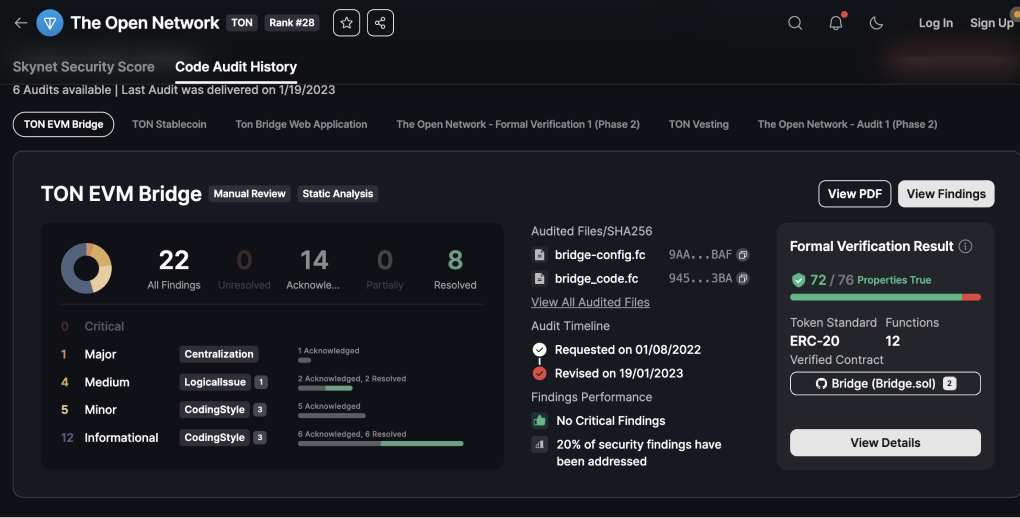Copy the bridge-config.fc SHA256 hash

point(743,255)
